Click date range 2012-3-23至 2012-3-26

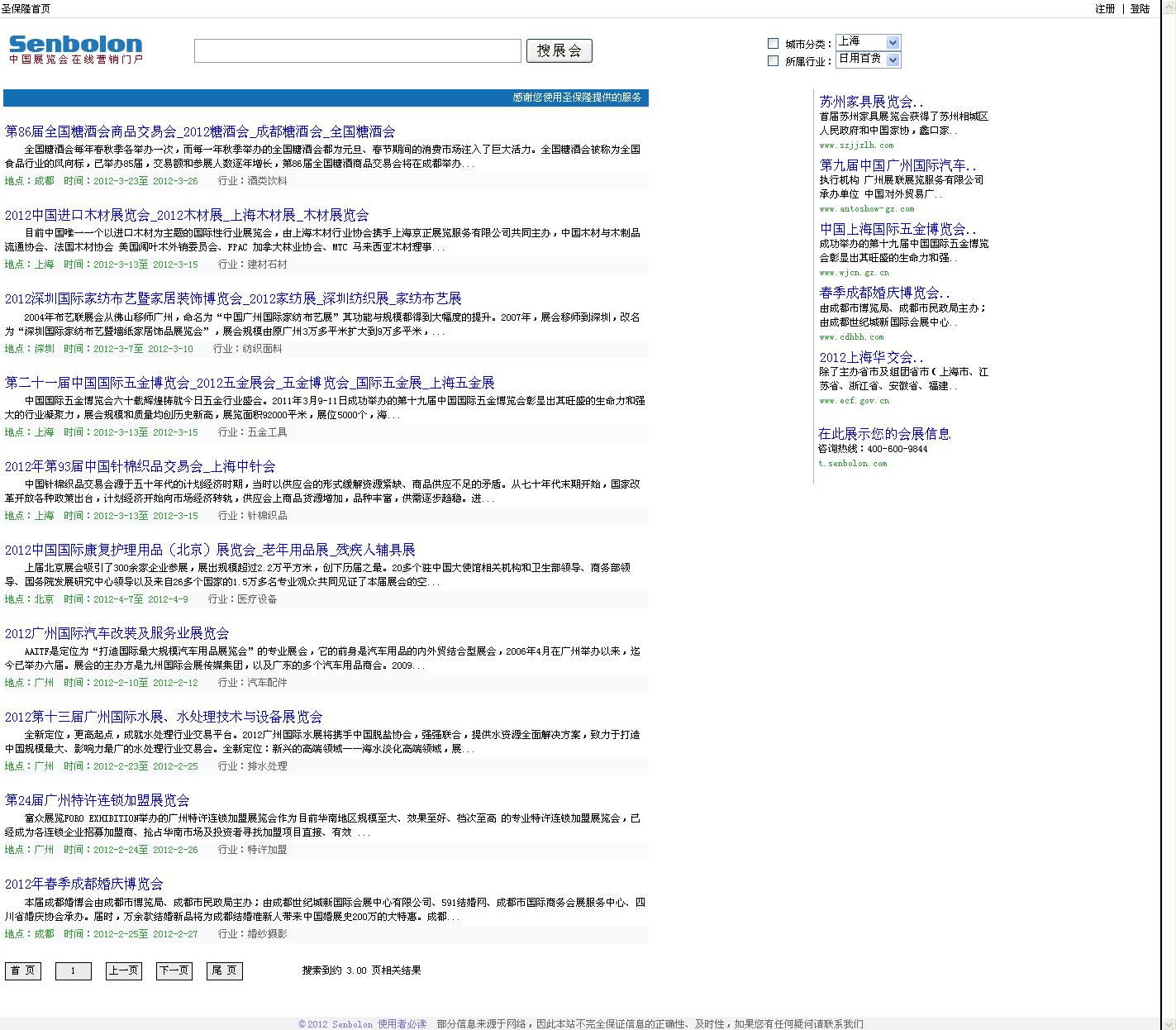145,181
